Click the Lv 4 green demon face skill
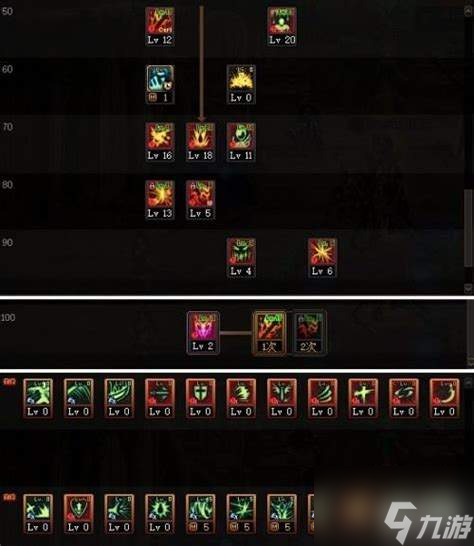 241,258
